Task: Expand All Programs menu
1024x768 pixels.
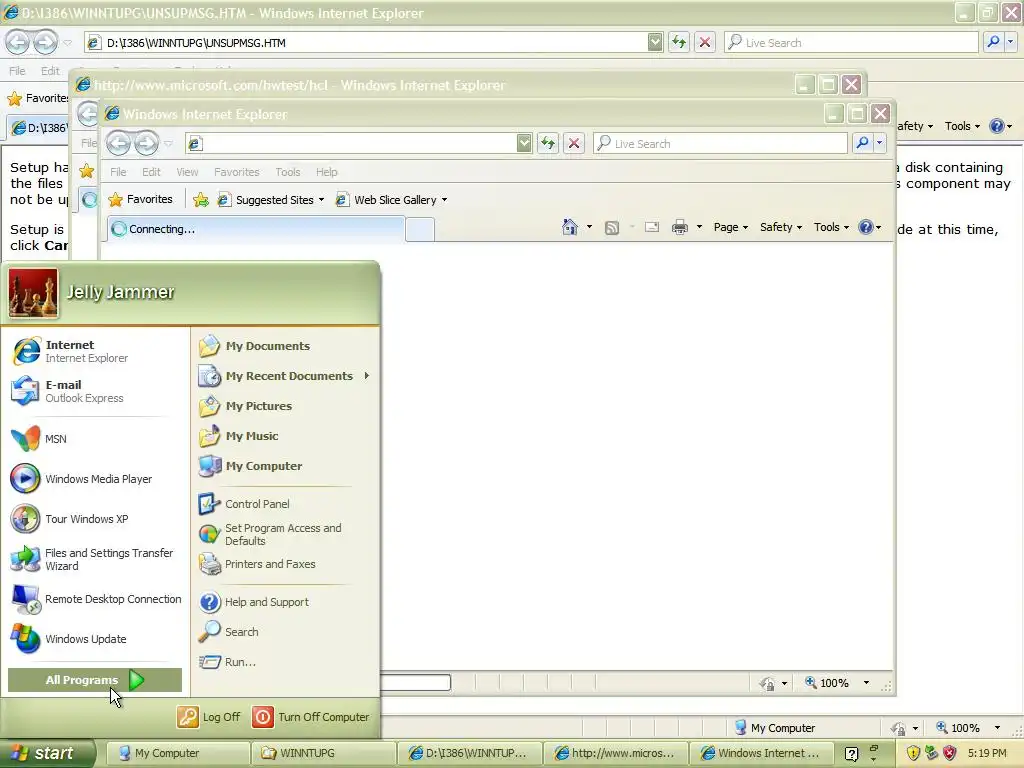Action: tap(95, 680)
